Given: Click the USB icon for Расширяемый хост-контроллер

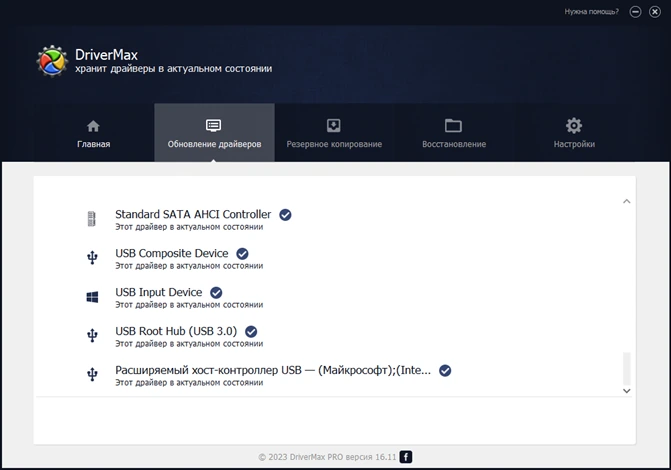Looking at the screenshot, I should point(92,375).
